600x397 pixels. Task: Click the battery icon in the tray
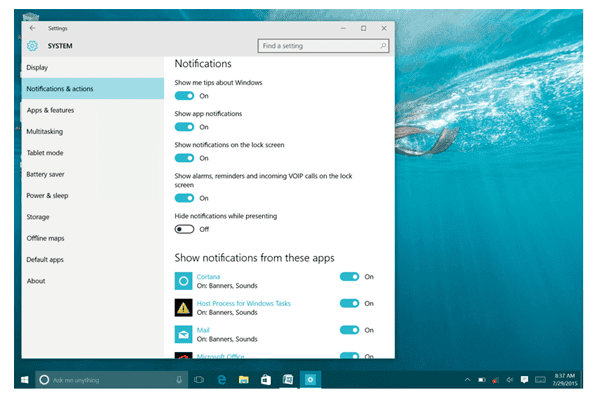tap(482, 380)
